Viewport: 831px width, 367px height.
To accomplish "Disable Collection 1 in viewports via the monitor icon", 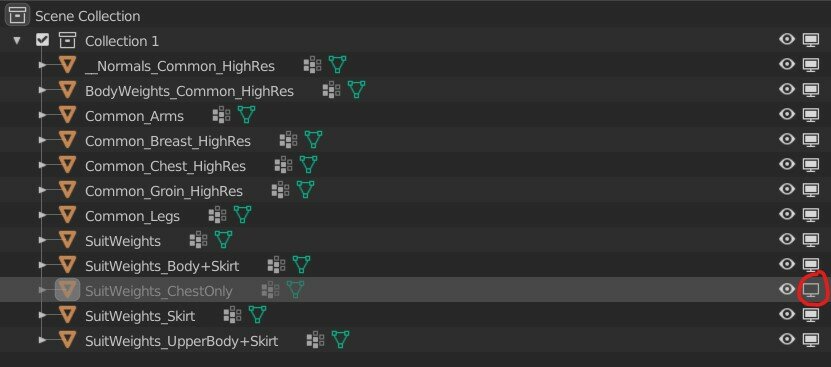I will point(810,40).
